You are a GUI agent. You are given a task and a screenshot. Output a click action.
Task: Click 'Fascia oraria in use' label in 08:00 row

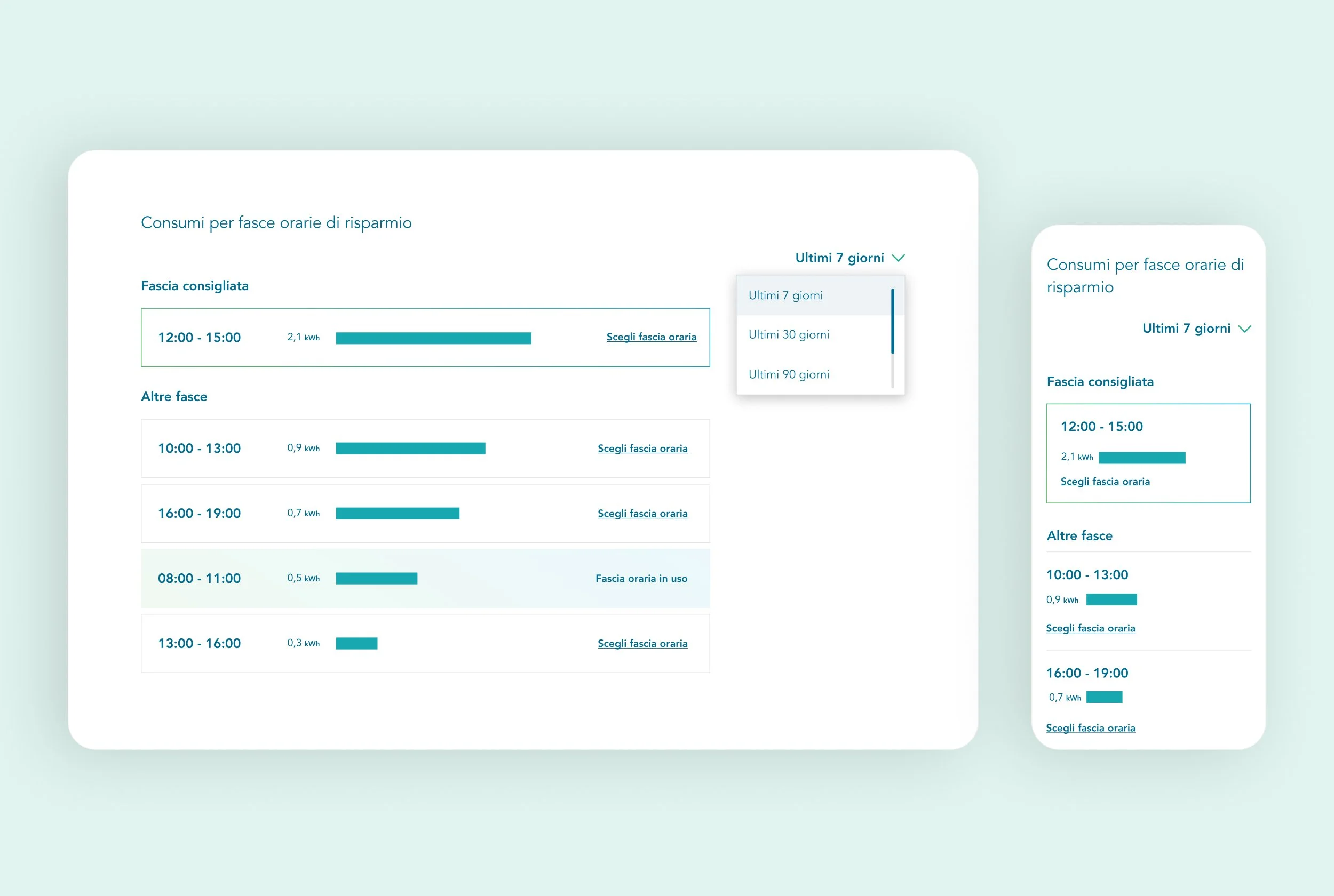[641, 578]
